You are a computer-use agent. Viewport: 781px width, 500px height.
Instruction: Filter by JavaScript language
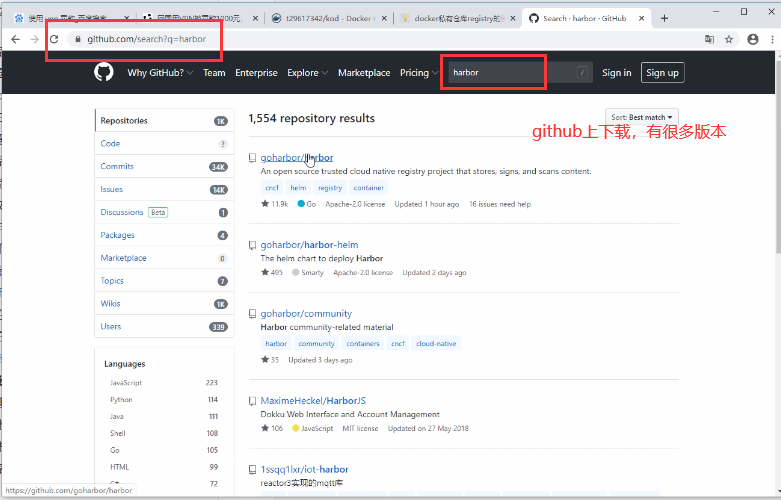[164, 382]
